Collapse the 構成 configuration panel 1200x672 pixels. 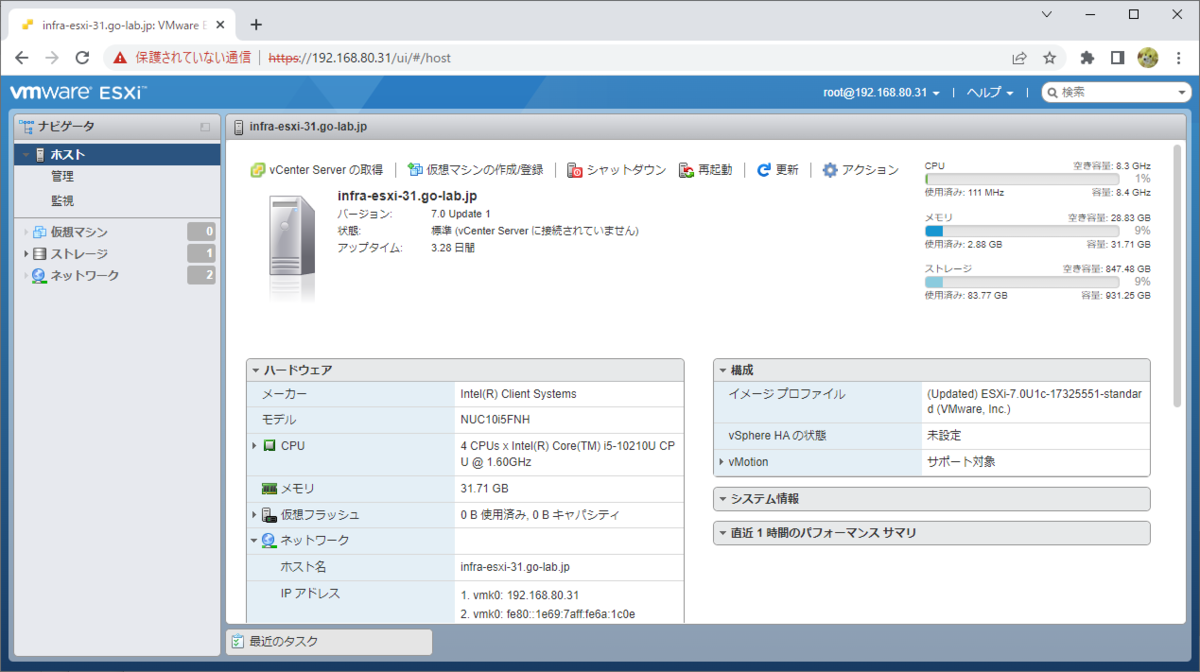click(723, 370)
